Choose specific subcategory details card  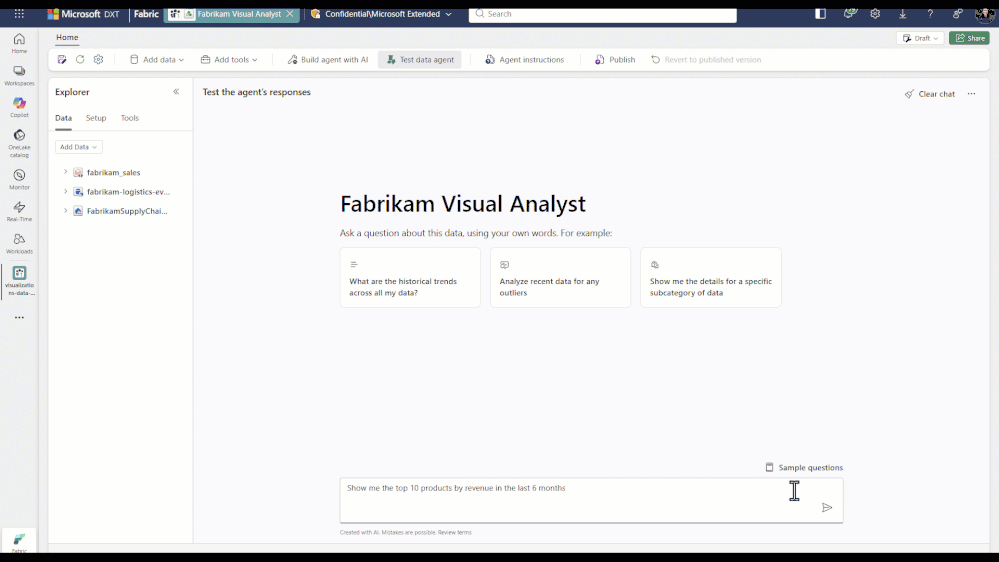711,278
